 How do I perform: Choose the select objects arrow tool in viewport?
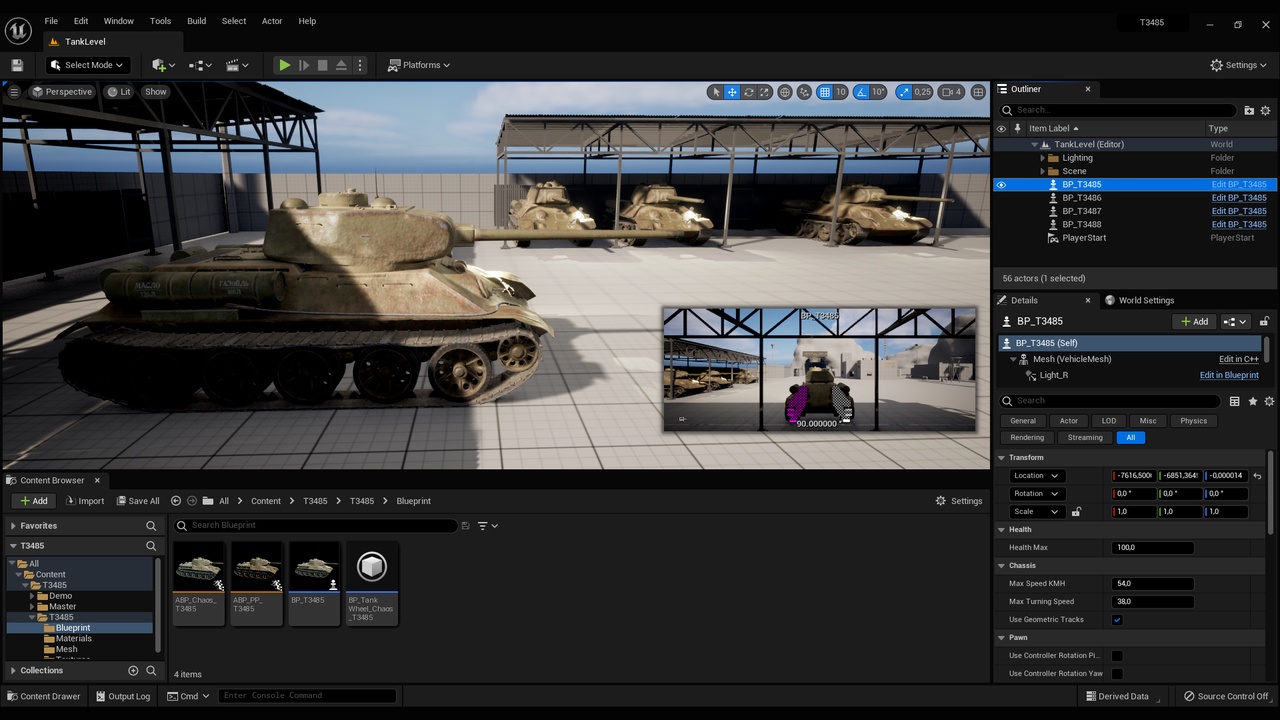pyautogui.click(x=715, y=92)
